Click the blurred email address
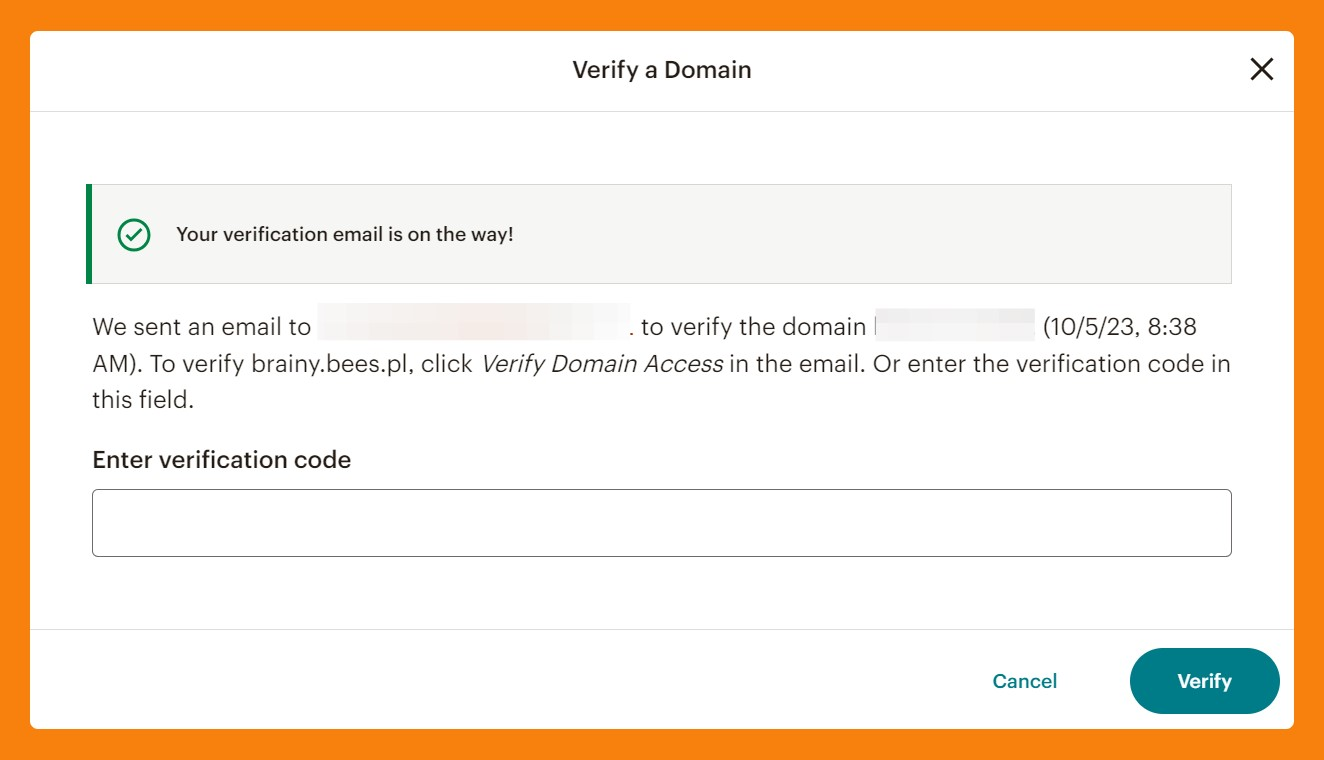 coord(473,327)
